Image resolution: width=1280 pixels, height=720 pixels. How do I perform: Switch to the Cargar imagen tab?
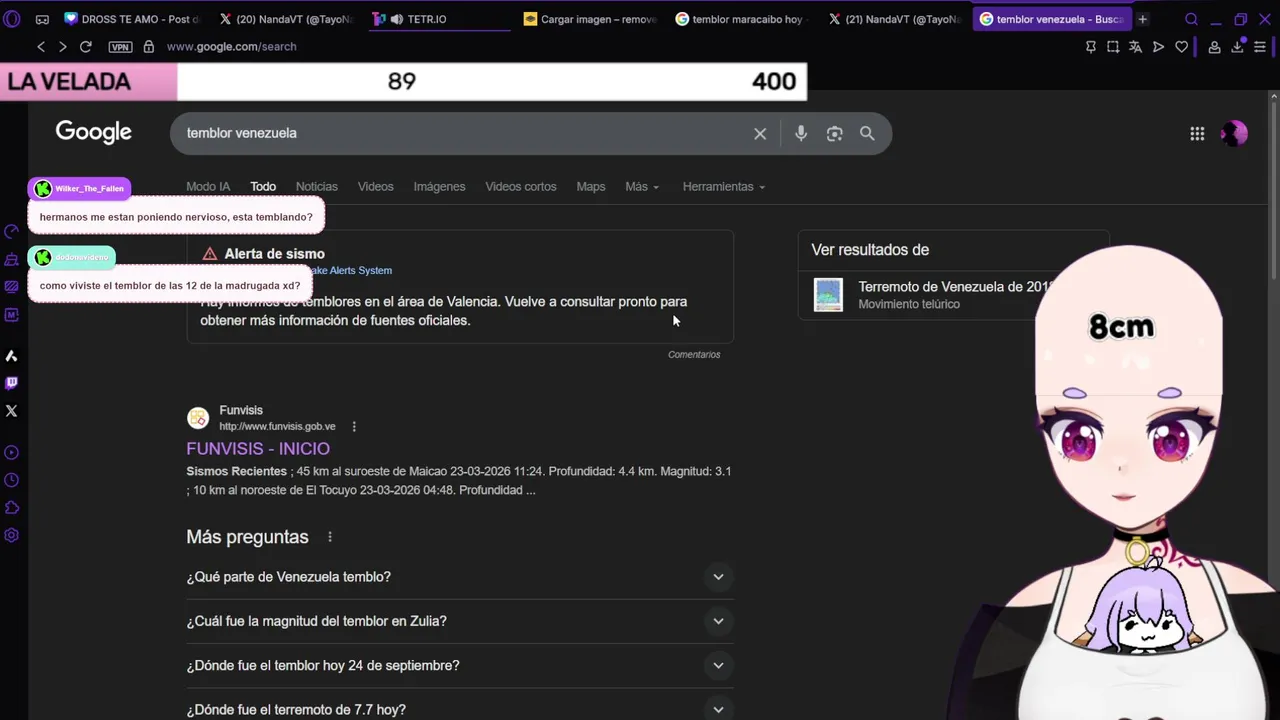click(590, 19)
